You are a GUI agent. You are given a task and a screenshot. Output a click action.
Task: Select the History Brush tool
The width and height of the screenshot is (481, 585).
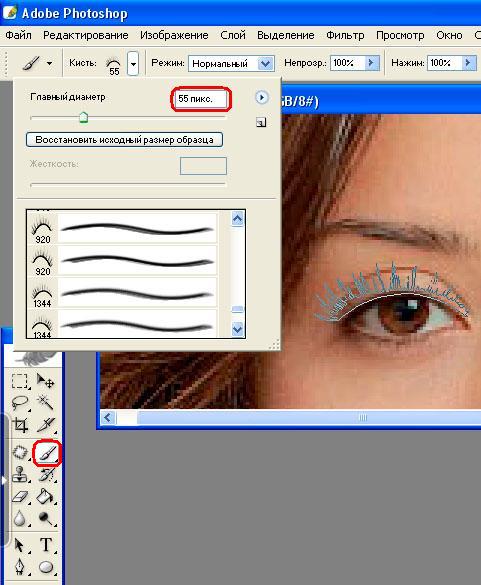coord(46,475)
